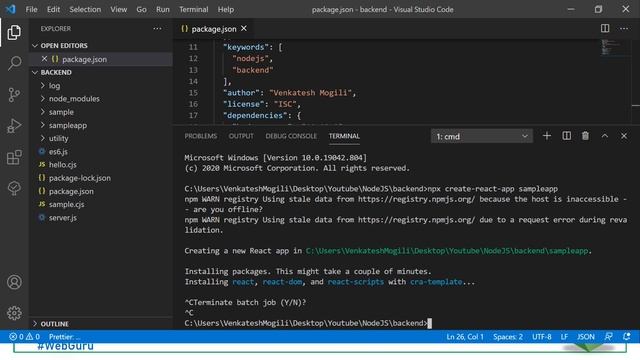640x360 pixels.
Task: Close package.json in Open Editors list
Action: [x=44, y=59]
